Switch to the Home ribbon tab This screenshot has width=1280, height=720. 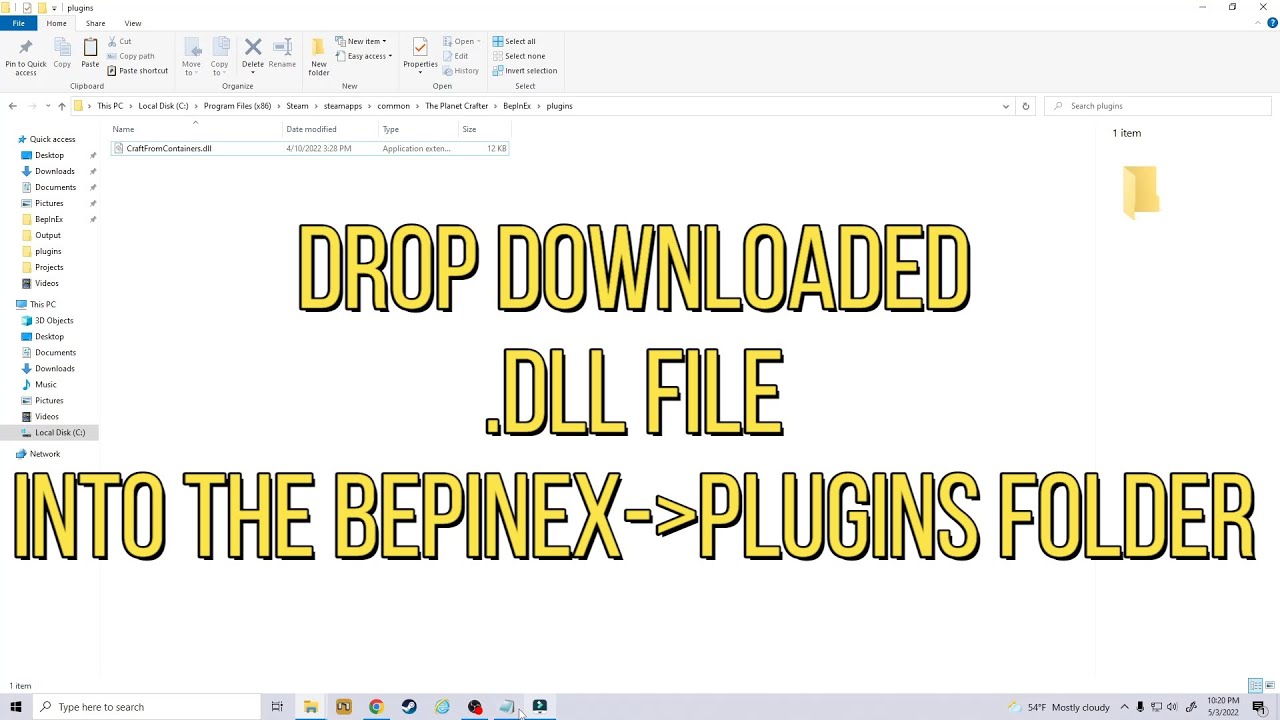57,23
